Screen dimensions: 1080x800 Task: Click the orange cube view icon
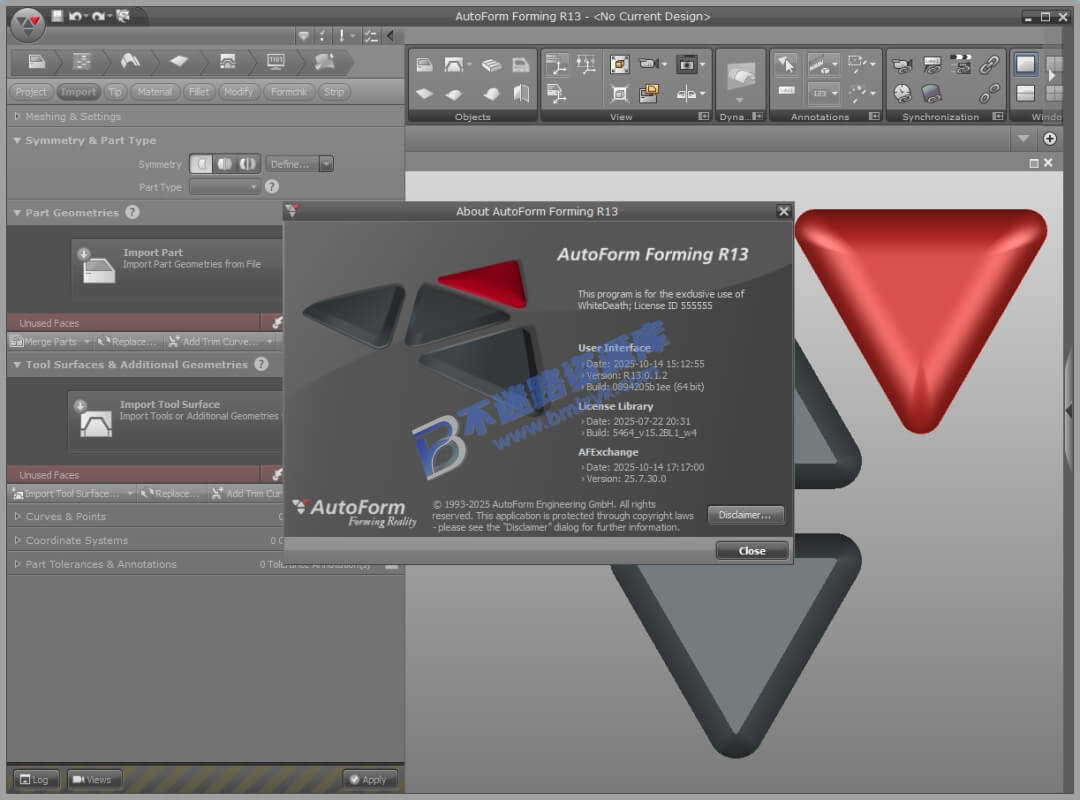[x=619, y=65]
